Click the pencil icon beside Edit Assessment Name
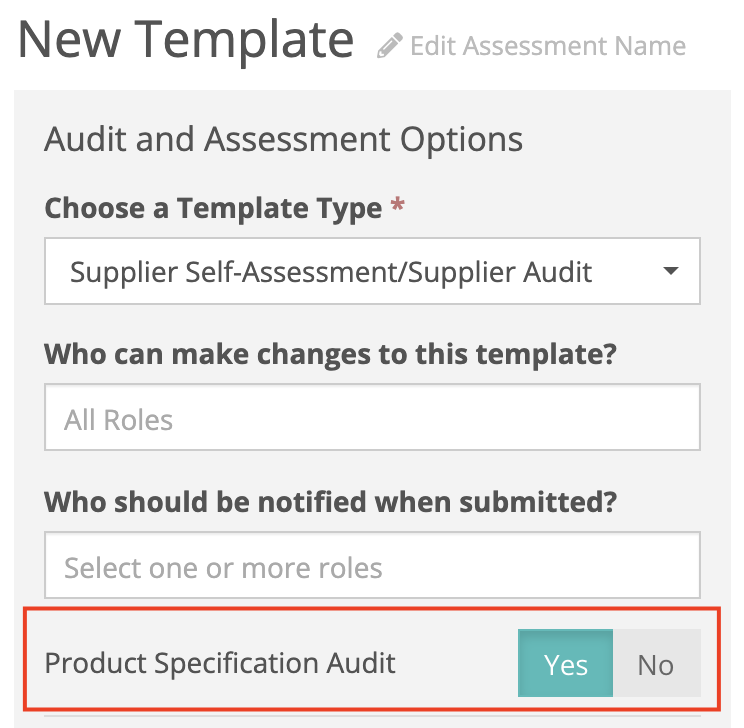 coord(390,46)
